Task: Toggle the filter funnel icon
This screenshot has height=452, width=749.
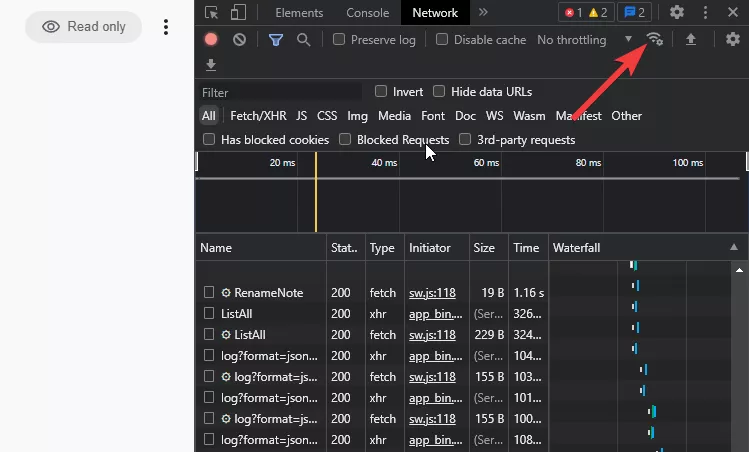Action: (x=276, y=40)
